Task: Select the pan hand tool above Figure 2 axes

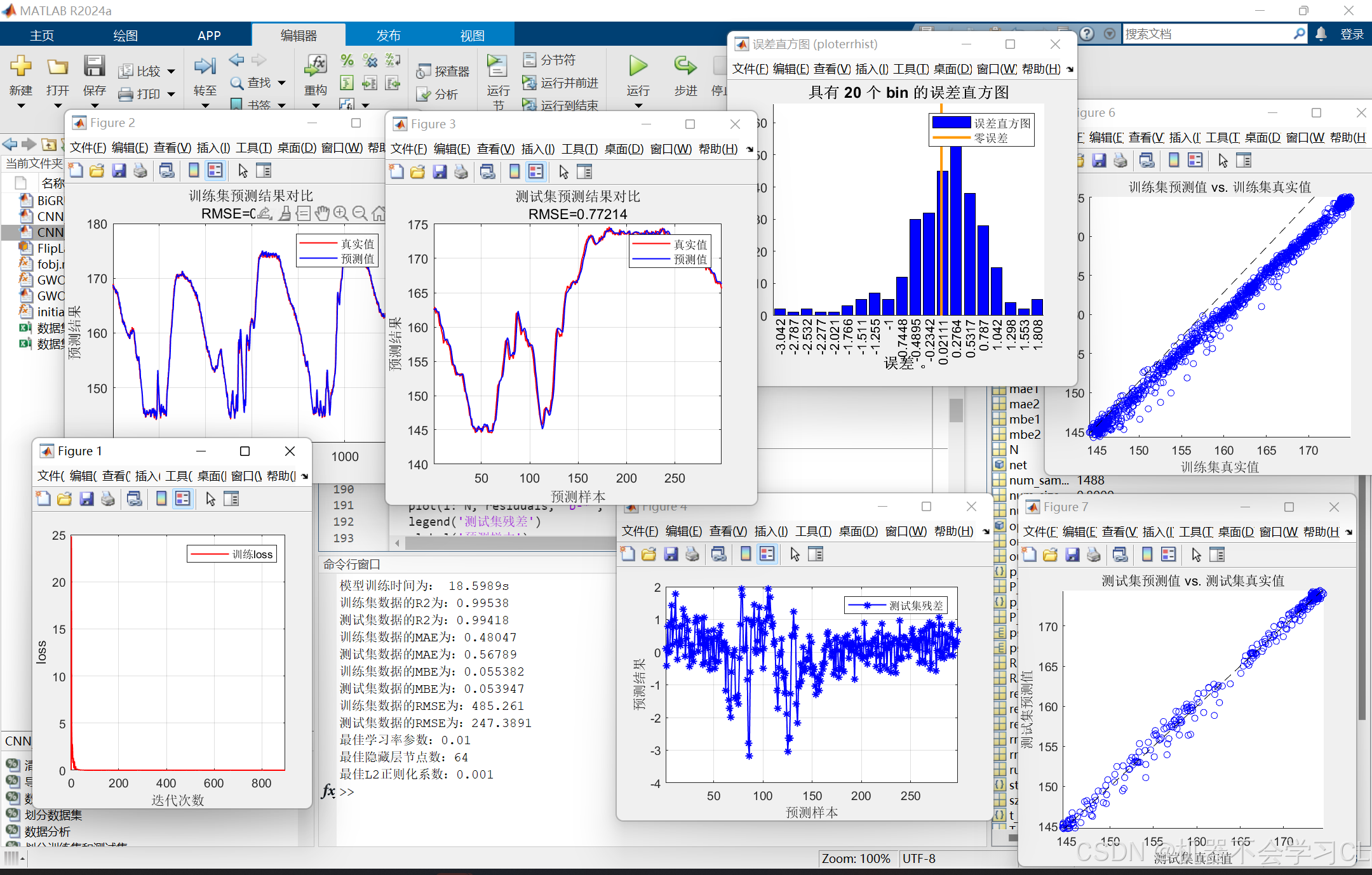Action: (x=322, y=213)
